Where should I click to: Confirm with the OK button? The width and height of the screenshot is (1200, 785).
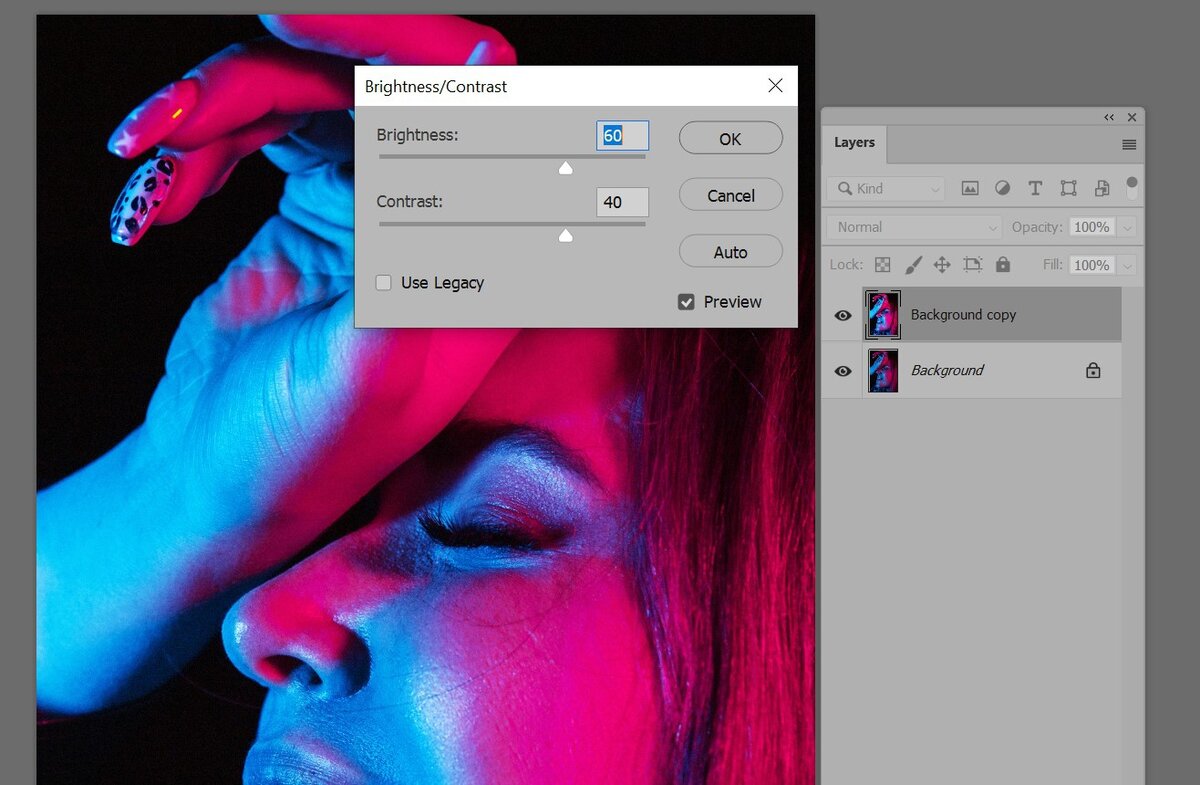tap(730, 139)
